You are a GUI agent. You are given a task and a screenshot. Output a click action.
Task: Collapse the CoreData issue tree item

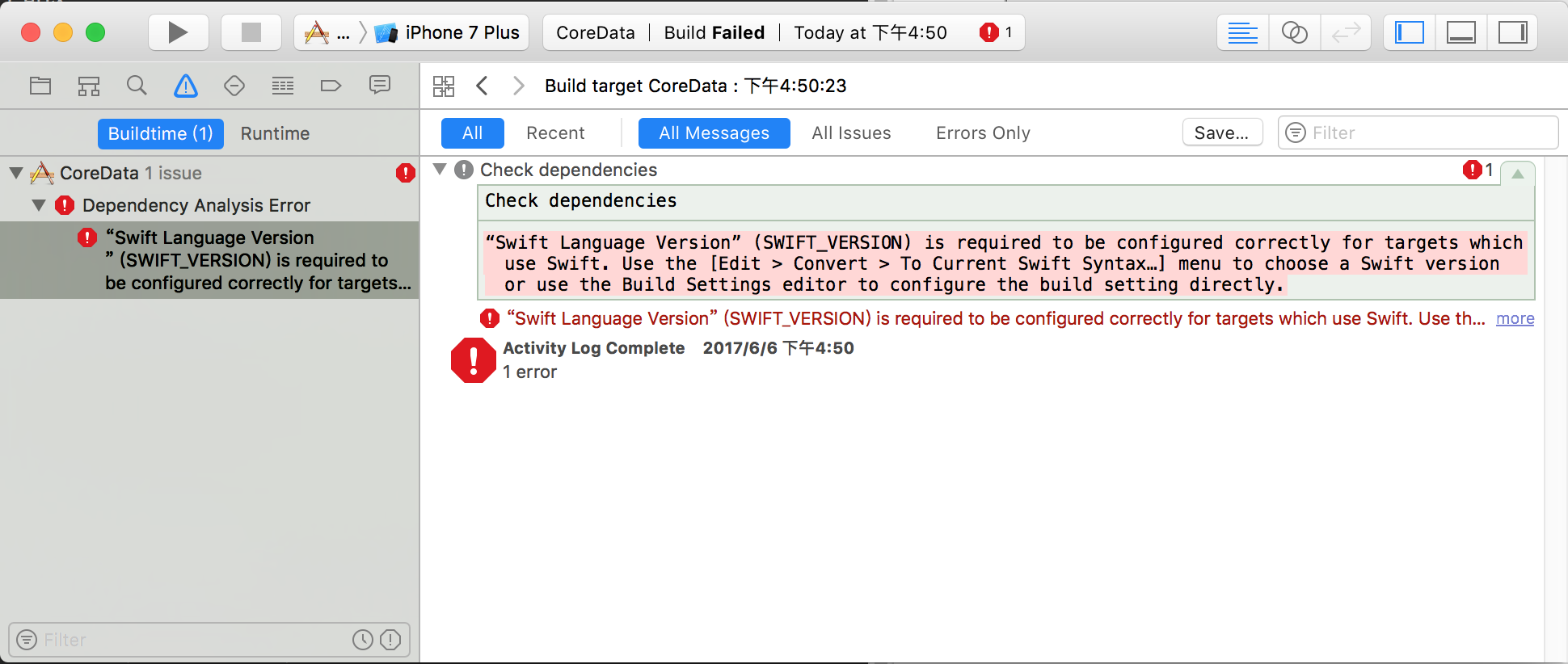pyautogui.click(x=16, y=173)
